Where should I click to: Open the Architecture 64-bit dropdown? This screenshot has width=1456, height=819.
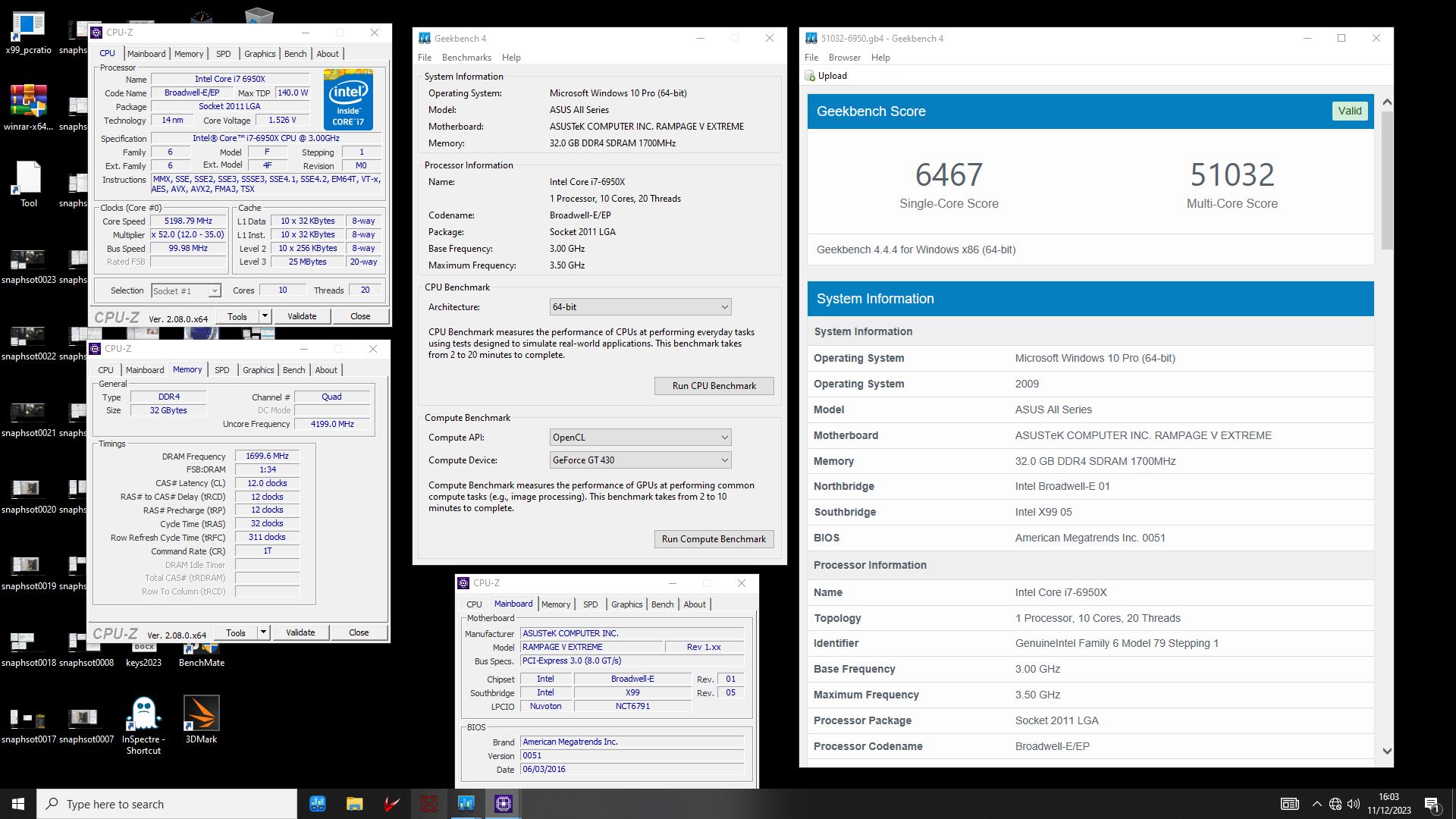point(640,307)
